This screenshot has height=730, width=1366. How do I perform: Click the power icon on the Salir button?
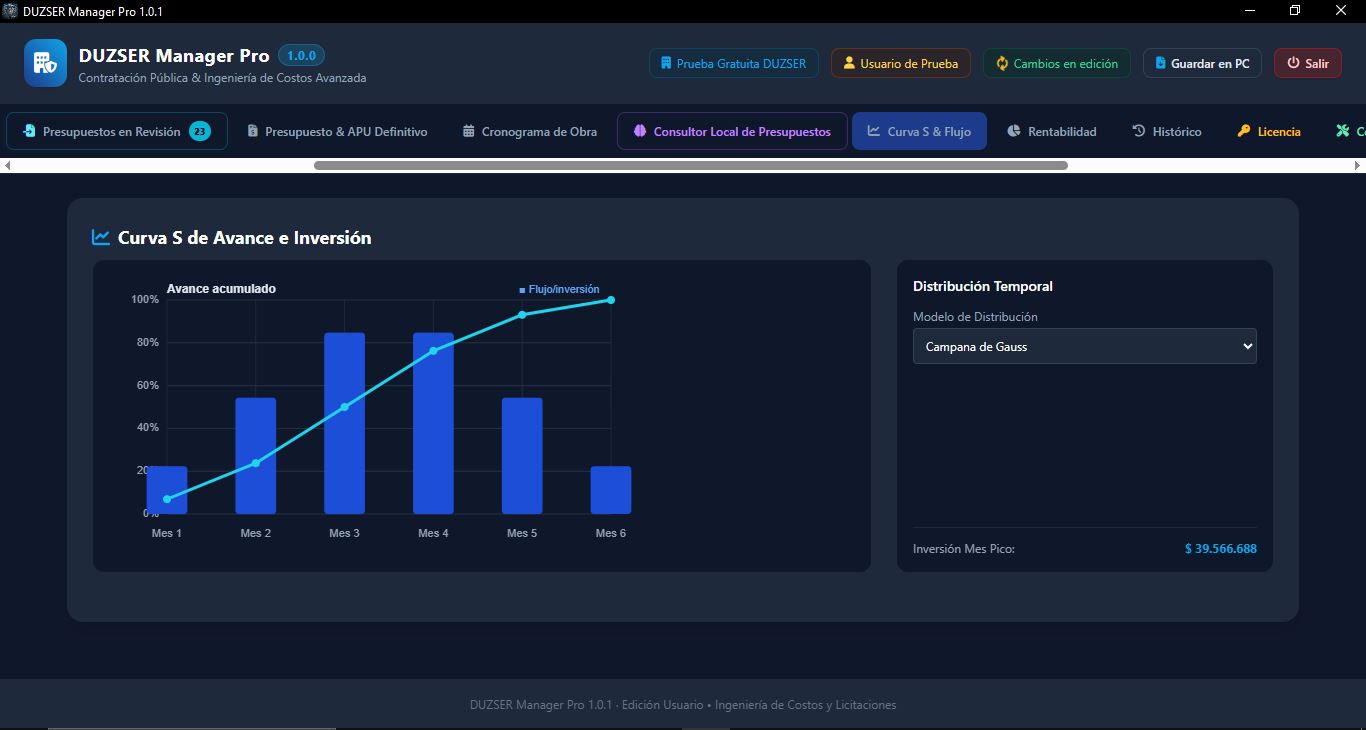(x=1293, y=64)
